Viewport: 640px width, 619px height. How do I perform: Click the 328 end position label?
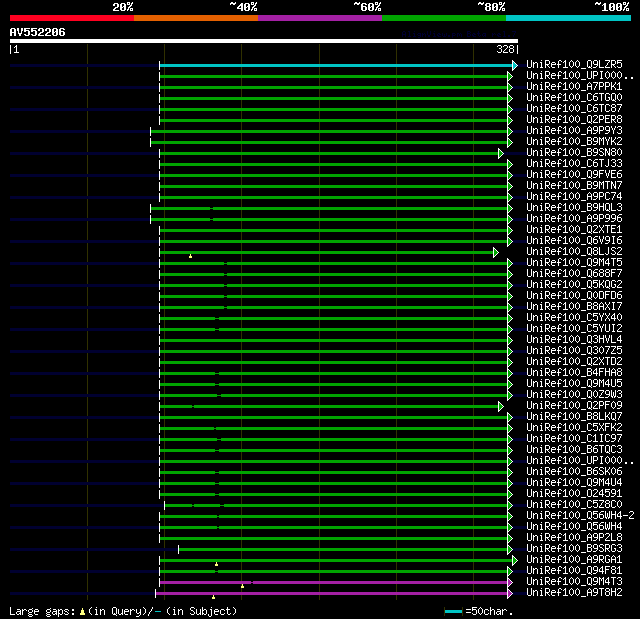coord(505,49)
